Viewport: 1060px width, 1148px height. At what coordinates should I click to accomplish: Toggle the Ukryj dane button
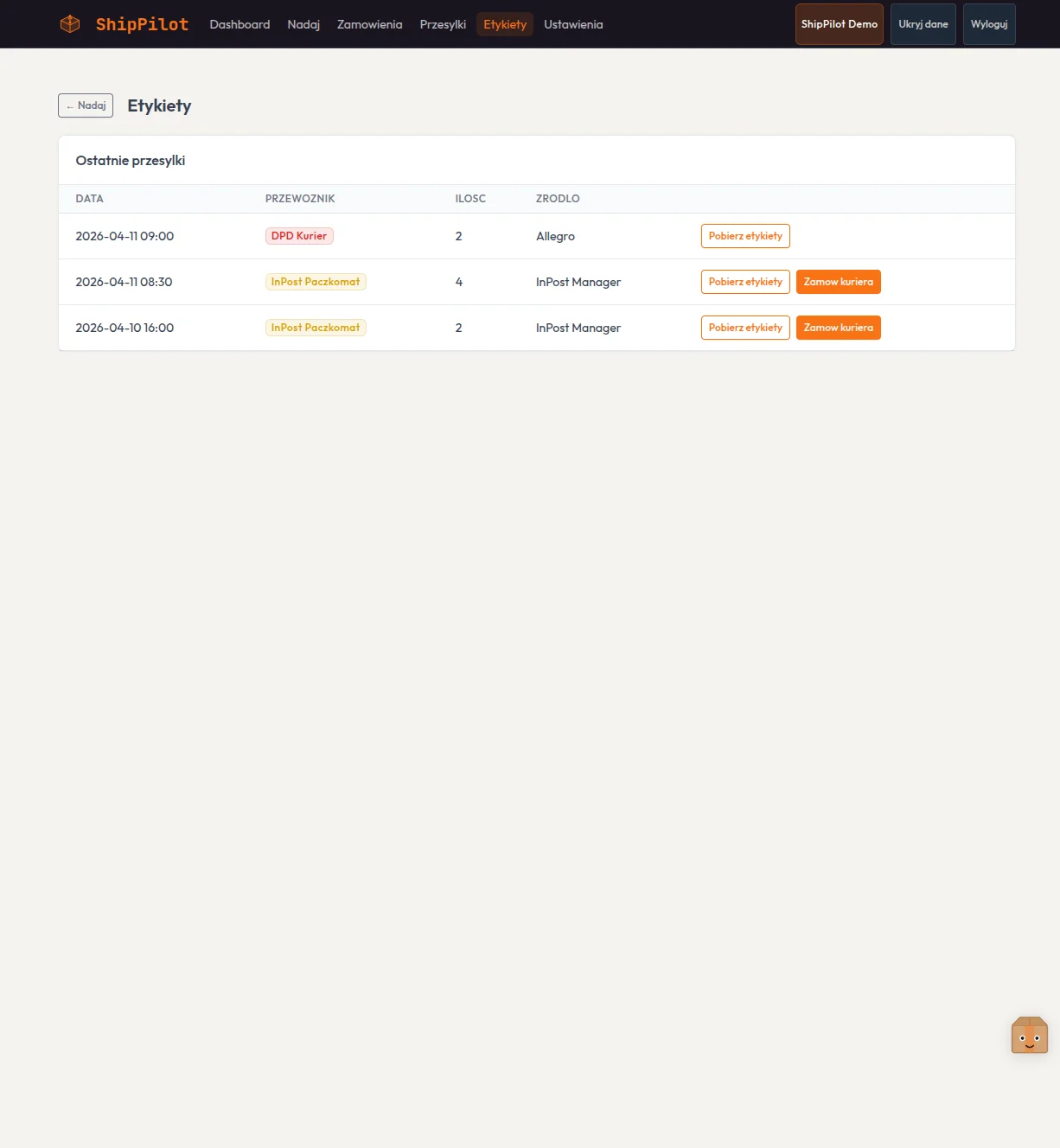[x=923, y=24]
